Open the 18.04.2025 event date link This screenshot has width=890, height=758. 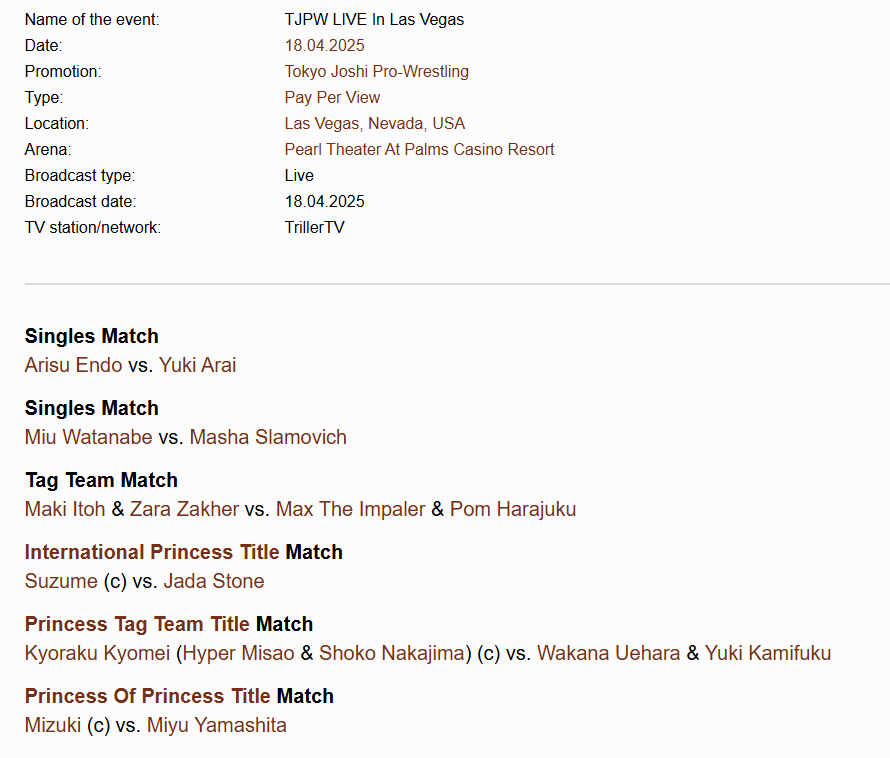[324, 45]
